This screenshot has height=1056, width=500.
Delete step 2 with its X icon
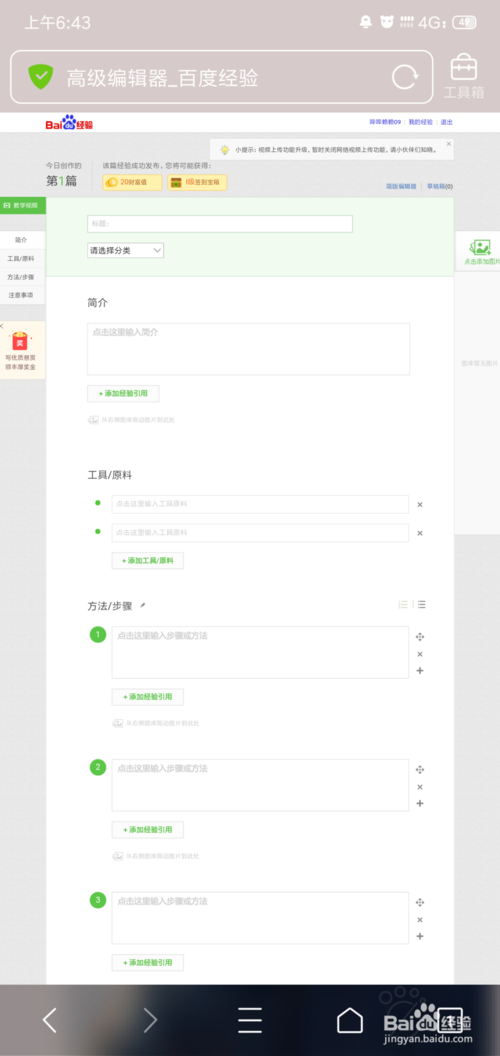click(420, 787)
